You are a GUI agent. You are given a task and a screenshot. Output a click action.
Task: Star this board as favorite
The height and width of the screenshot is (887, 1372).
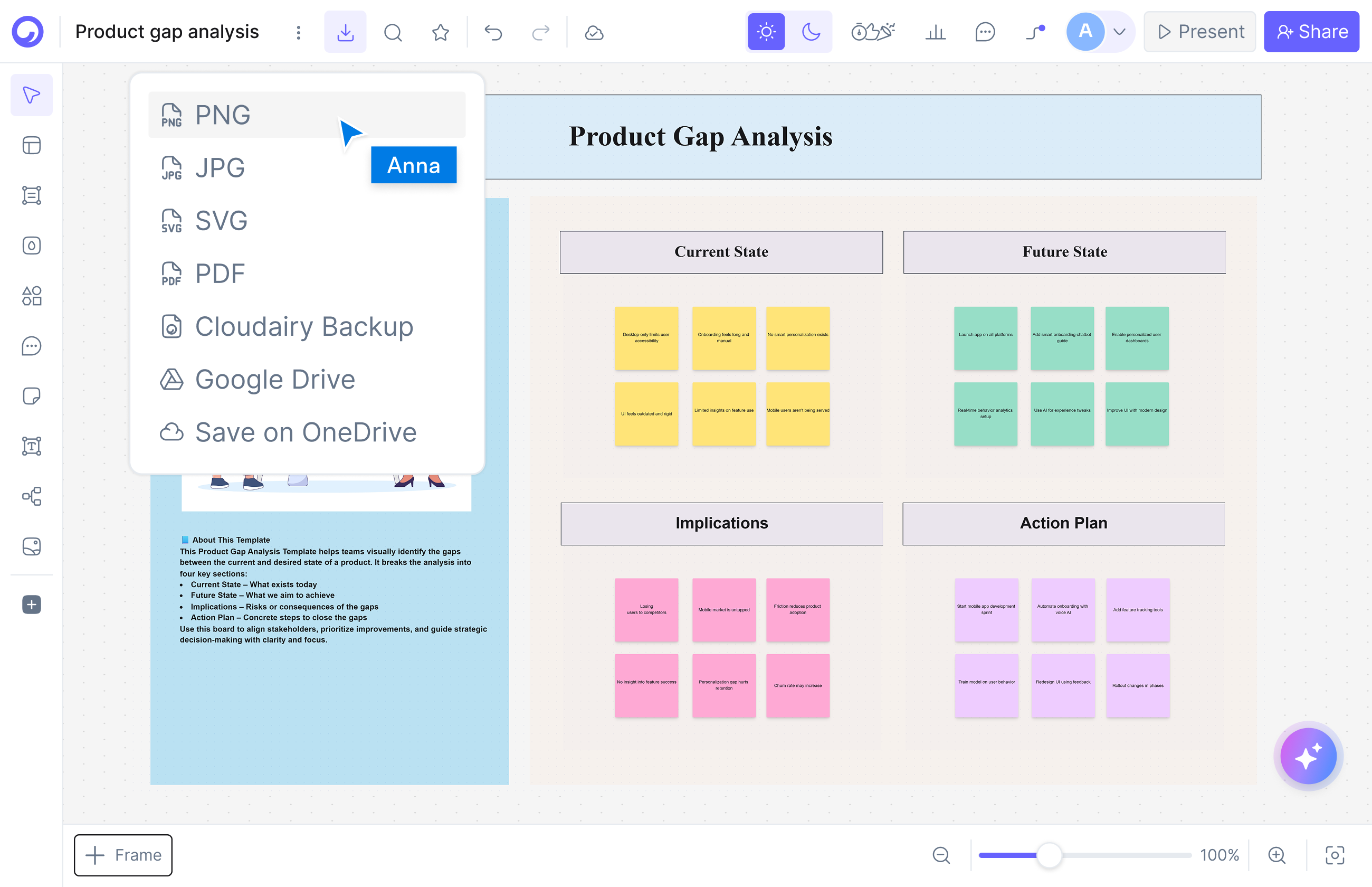pyautogui.click(x=440, y=32)
